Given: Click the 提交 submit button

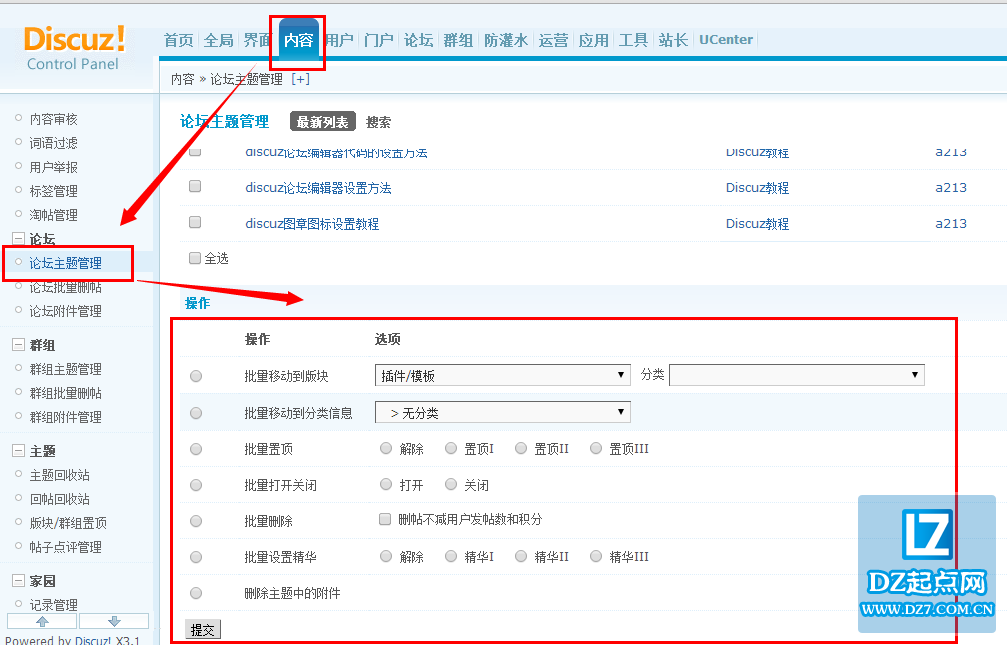Looking at the screenshot, I should [x=202, y=630].
